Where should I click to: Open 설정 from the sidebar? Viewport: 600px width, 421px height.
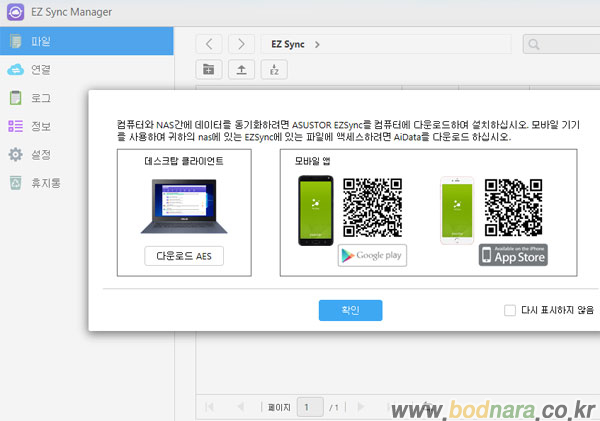click(40, 155)
